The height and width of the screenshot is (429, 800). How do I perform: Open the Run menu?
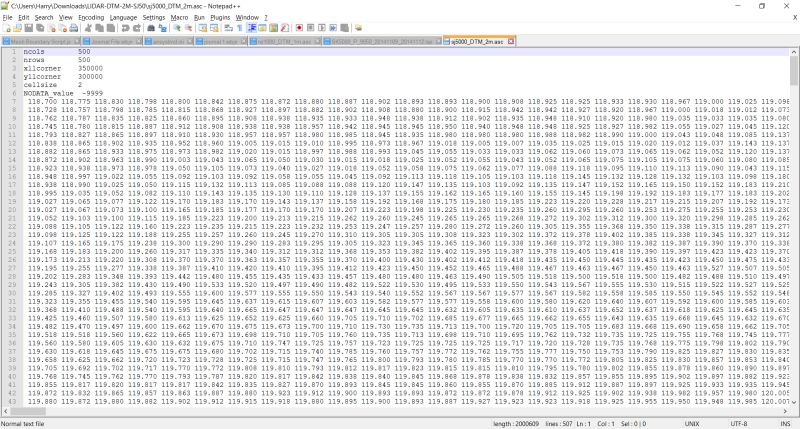(199, 17)
